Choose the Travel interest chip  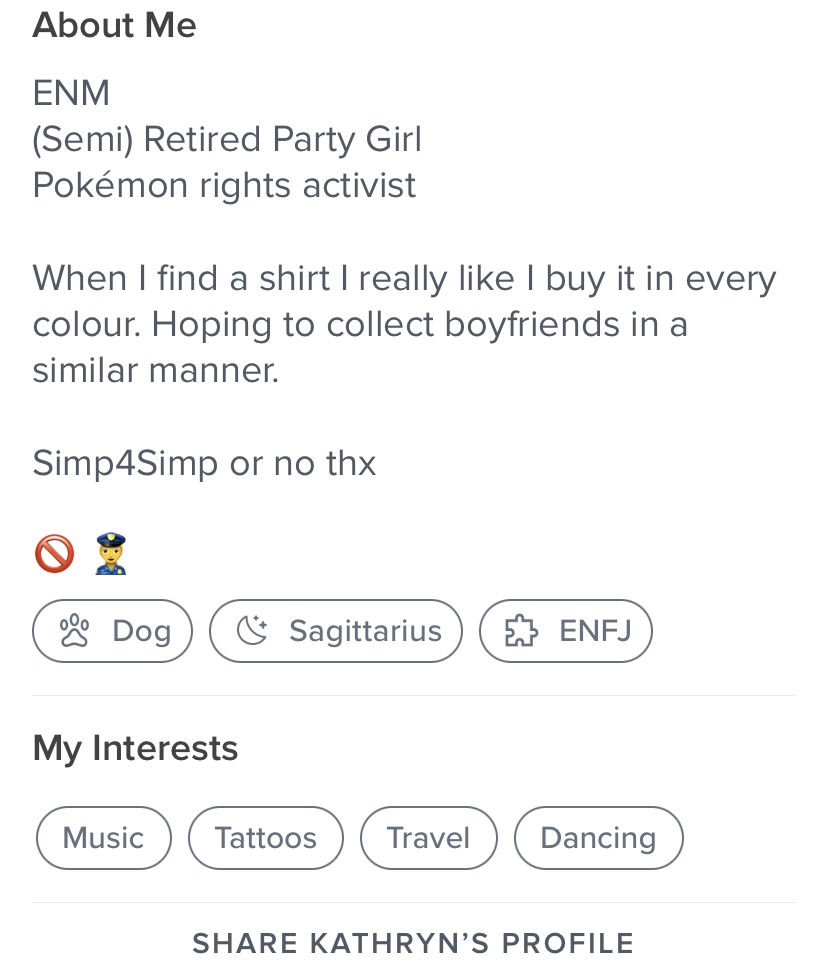coord(429,838)
